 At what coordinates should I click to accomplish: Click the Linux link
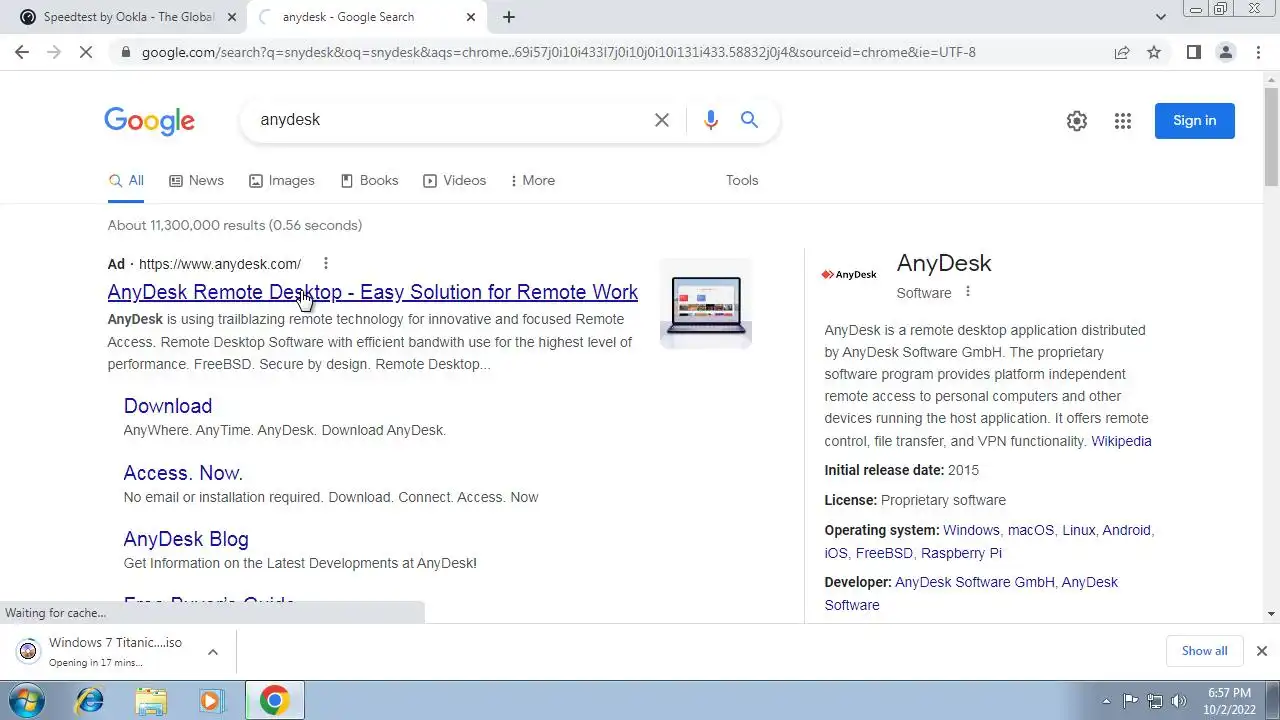click(1078, 530)
